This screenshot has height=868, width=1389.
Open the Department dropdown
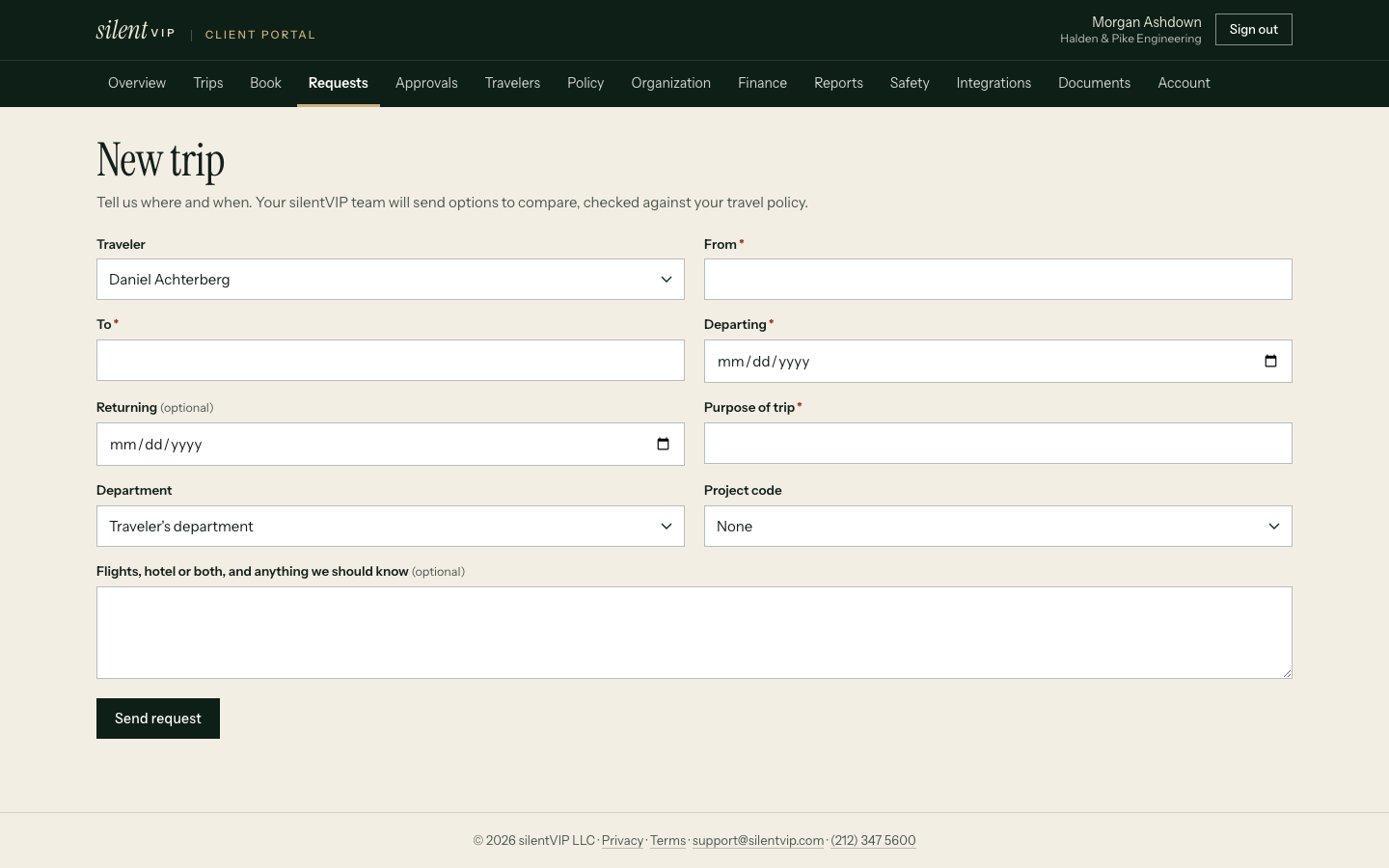click(391, 527)
